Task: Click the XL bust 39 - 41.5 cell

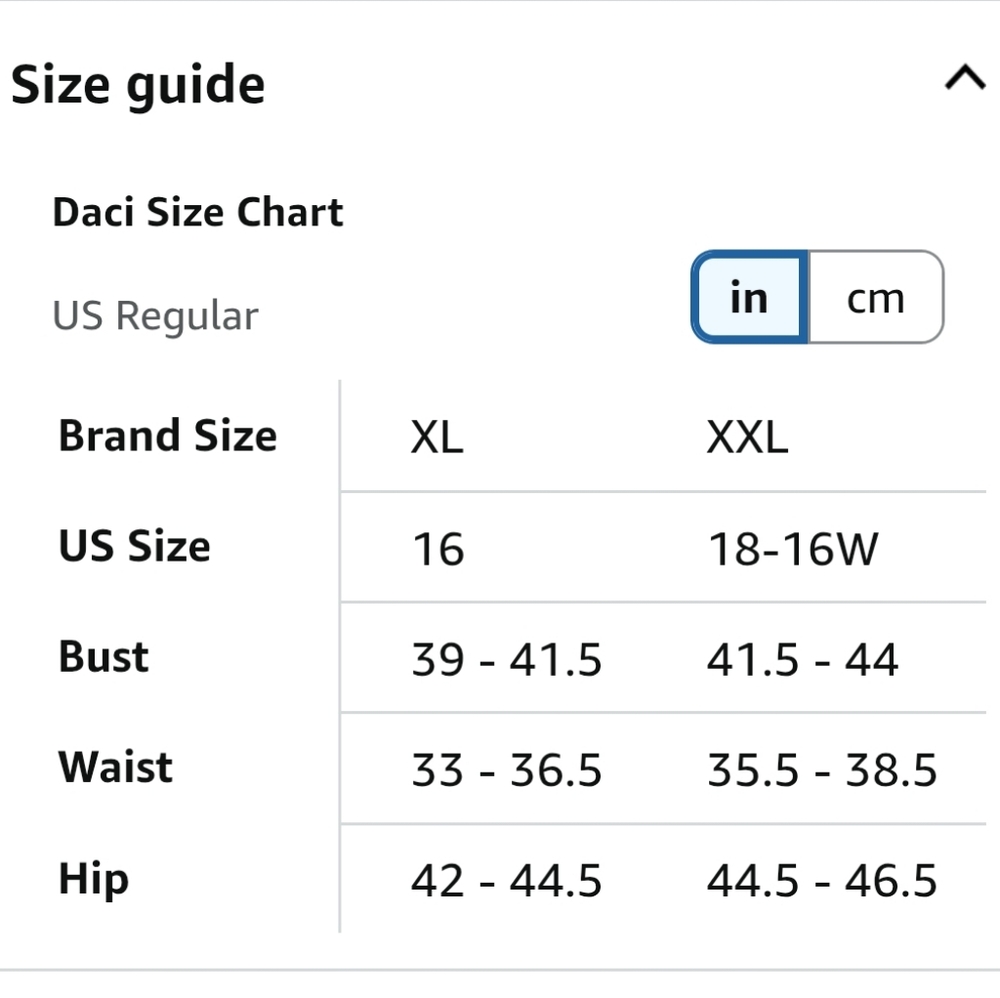Action: point(506,659)
